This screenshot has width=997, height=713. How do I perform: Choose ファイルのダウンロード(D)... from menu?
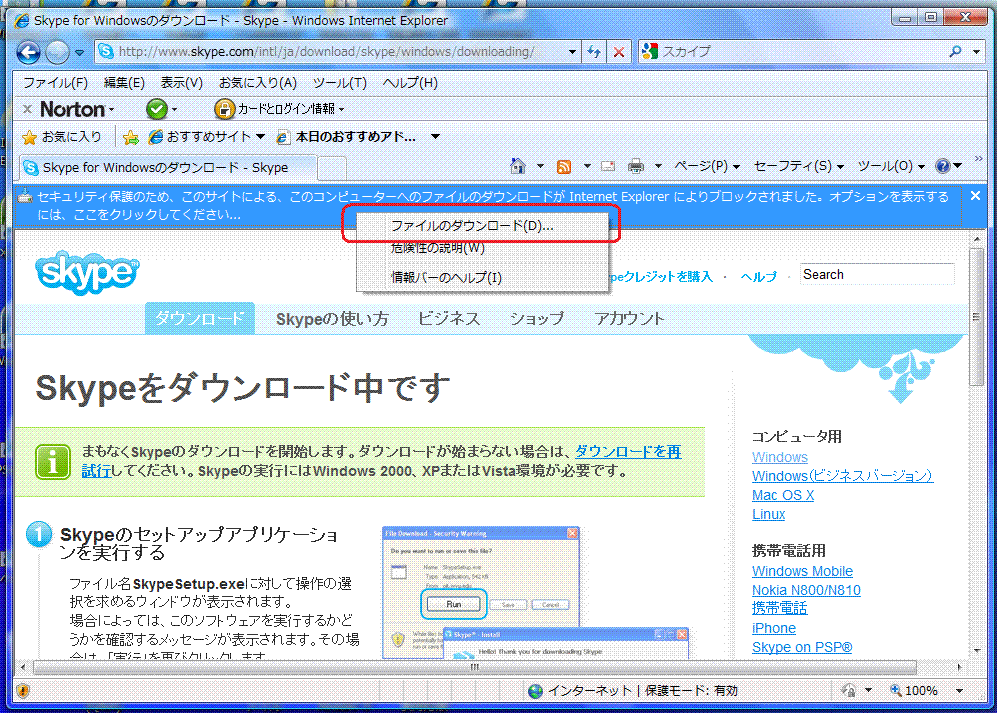tap(481, 226)
